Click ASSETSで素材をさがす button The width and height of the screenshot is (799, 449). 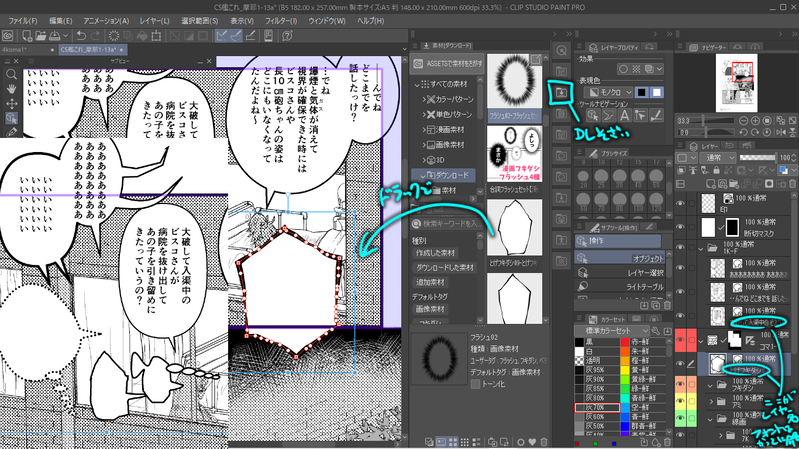click(x=447, y=64)
